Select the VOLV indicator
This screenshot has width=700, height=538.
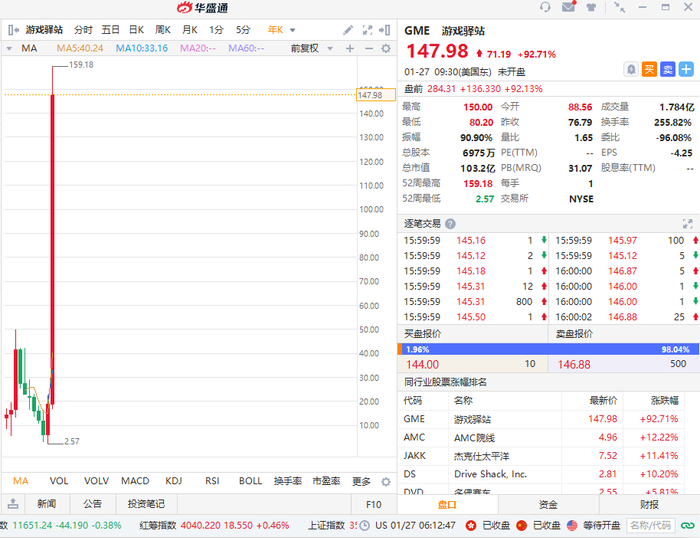pos(96,481)
